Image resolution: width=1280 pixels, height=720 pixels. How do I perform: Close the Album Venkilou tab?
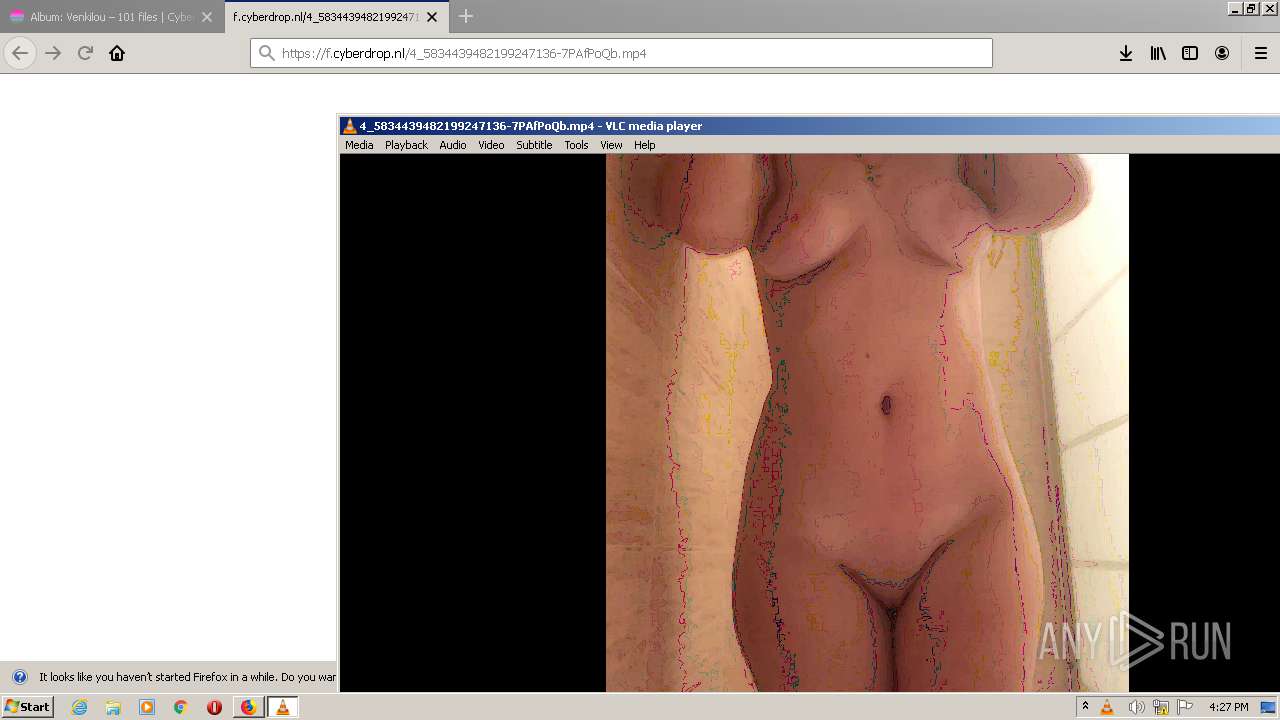tap(207, 17)
